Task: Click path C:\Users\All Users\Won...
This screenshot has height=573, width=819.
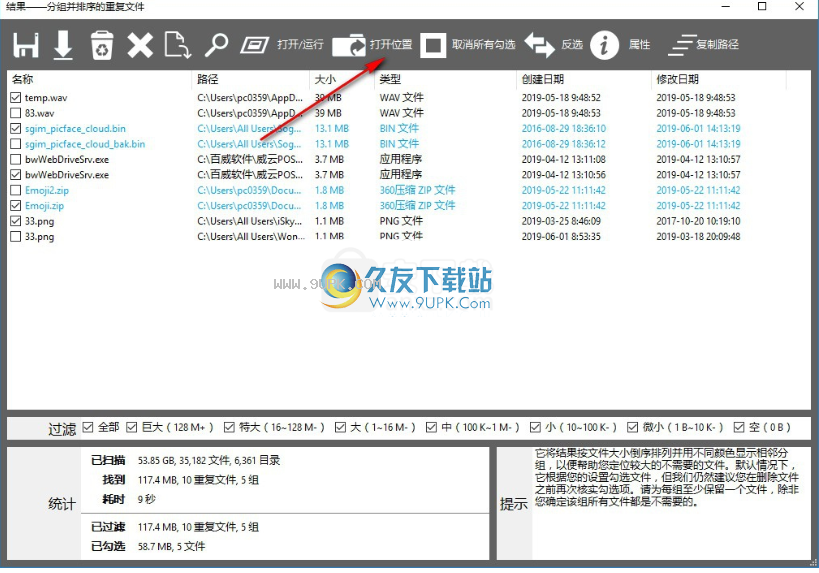Action: coord(251,237)
